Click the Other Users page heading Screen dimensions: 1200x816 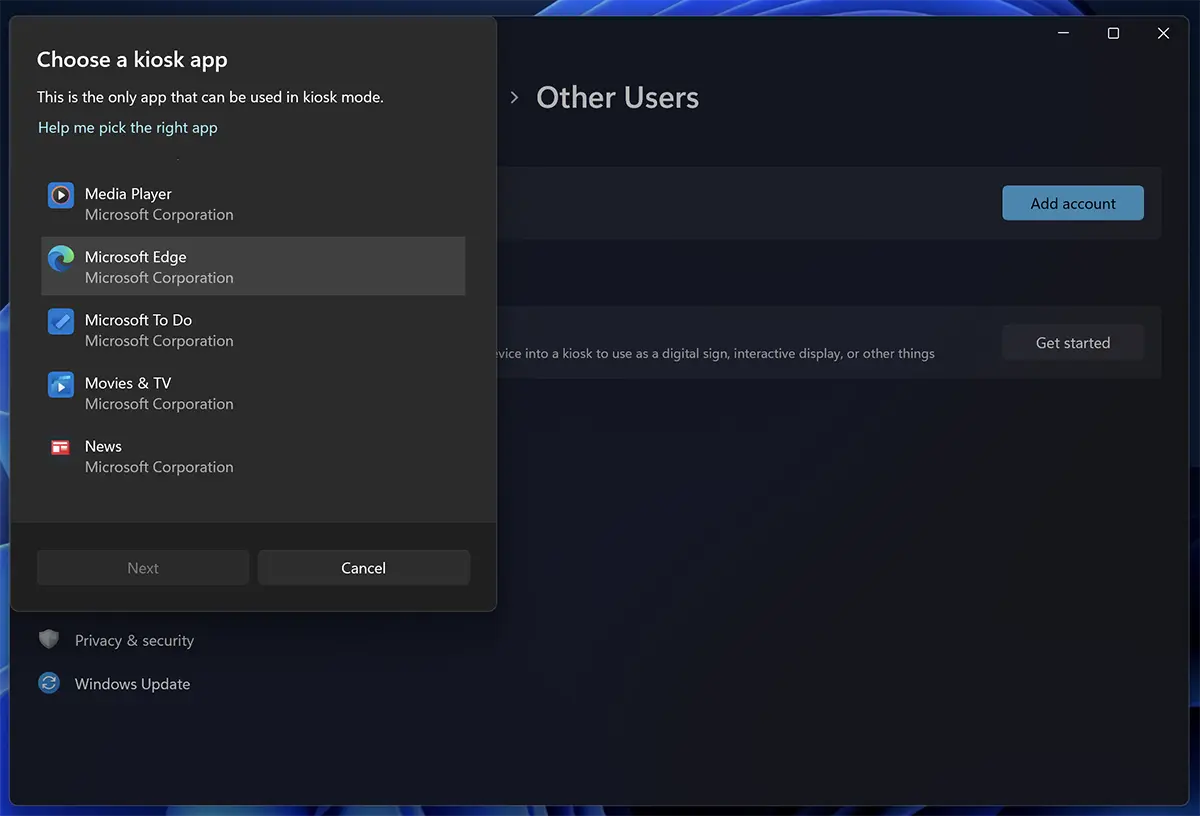click(618, 98)
